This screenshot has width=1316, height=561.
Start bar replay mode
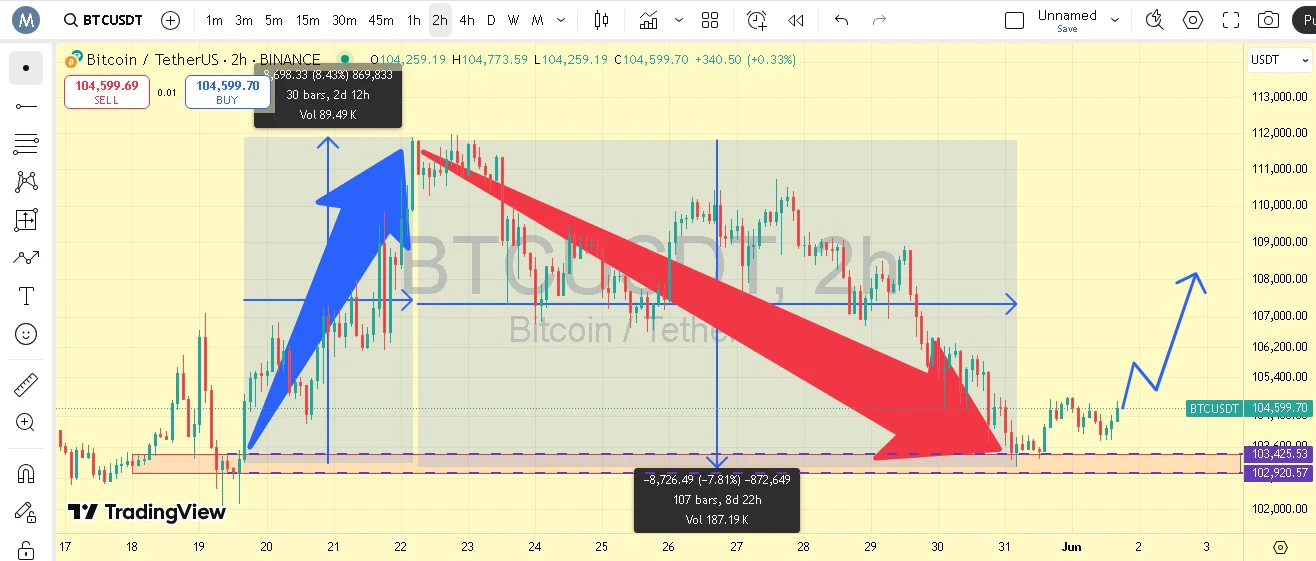tap(796, 20)
